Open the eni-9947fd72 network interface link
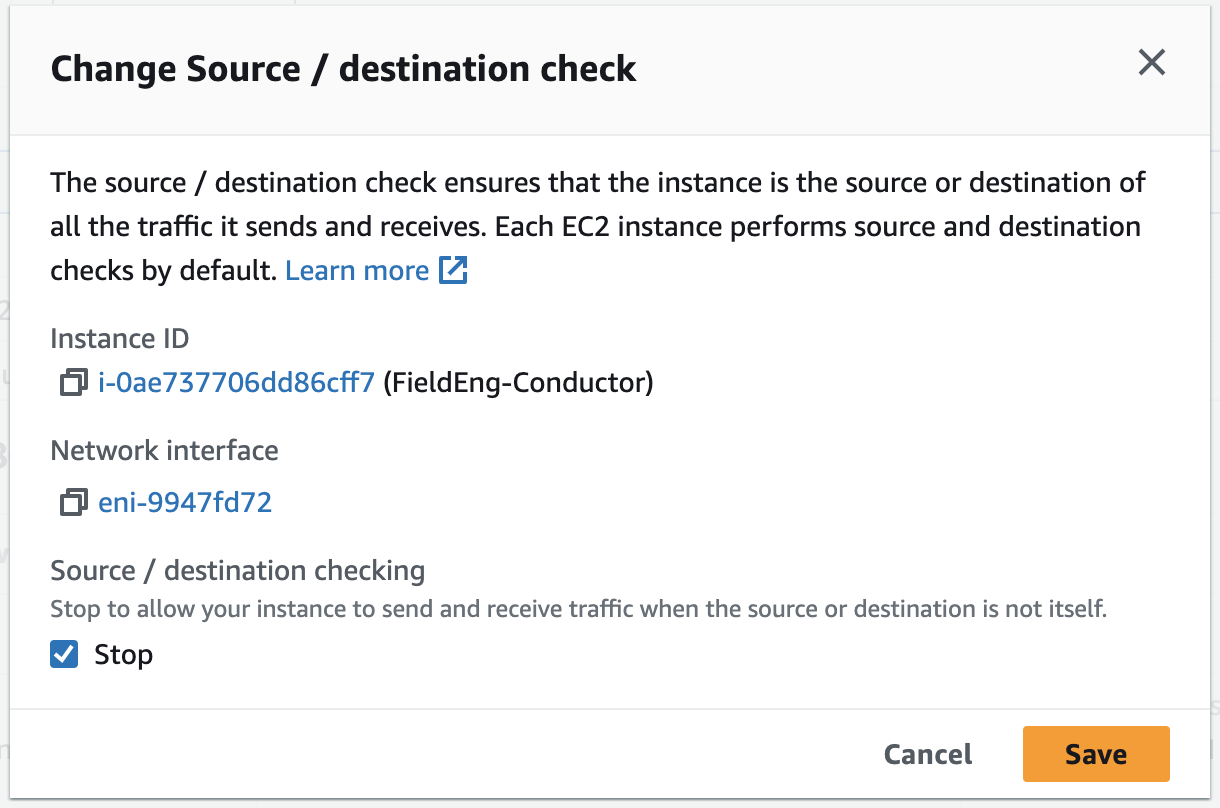This screenshot has height=808, width=1220. 185,502
